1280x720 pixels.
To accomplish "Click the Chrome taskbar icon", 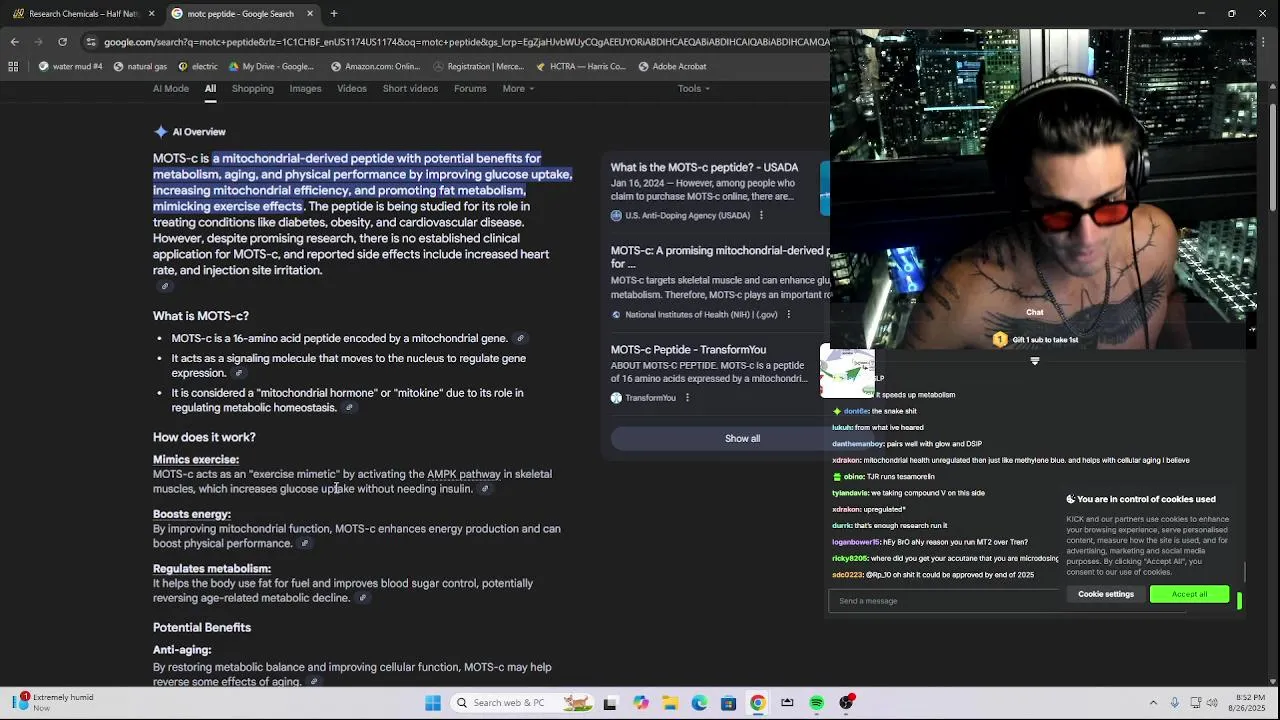I will [x=758, y=703].
